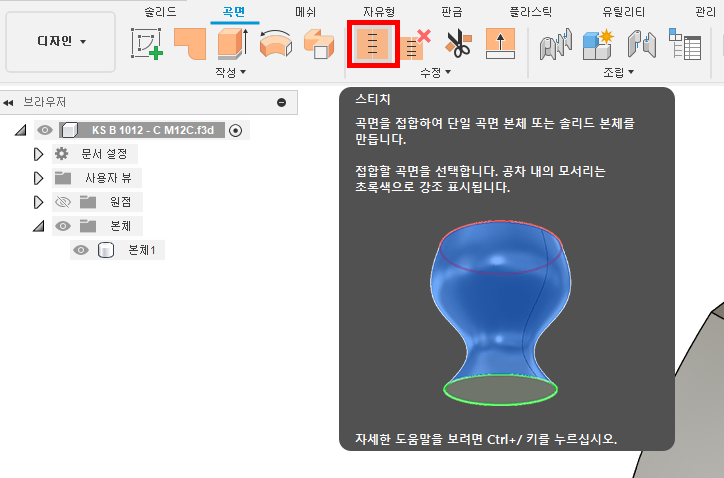The height and width of the screenshot is (478, 724).
Task: Expand the 사용자 뷰 folder
Action: coord(38,178)
